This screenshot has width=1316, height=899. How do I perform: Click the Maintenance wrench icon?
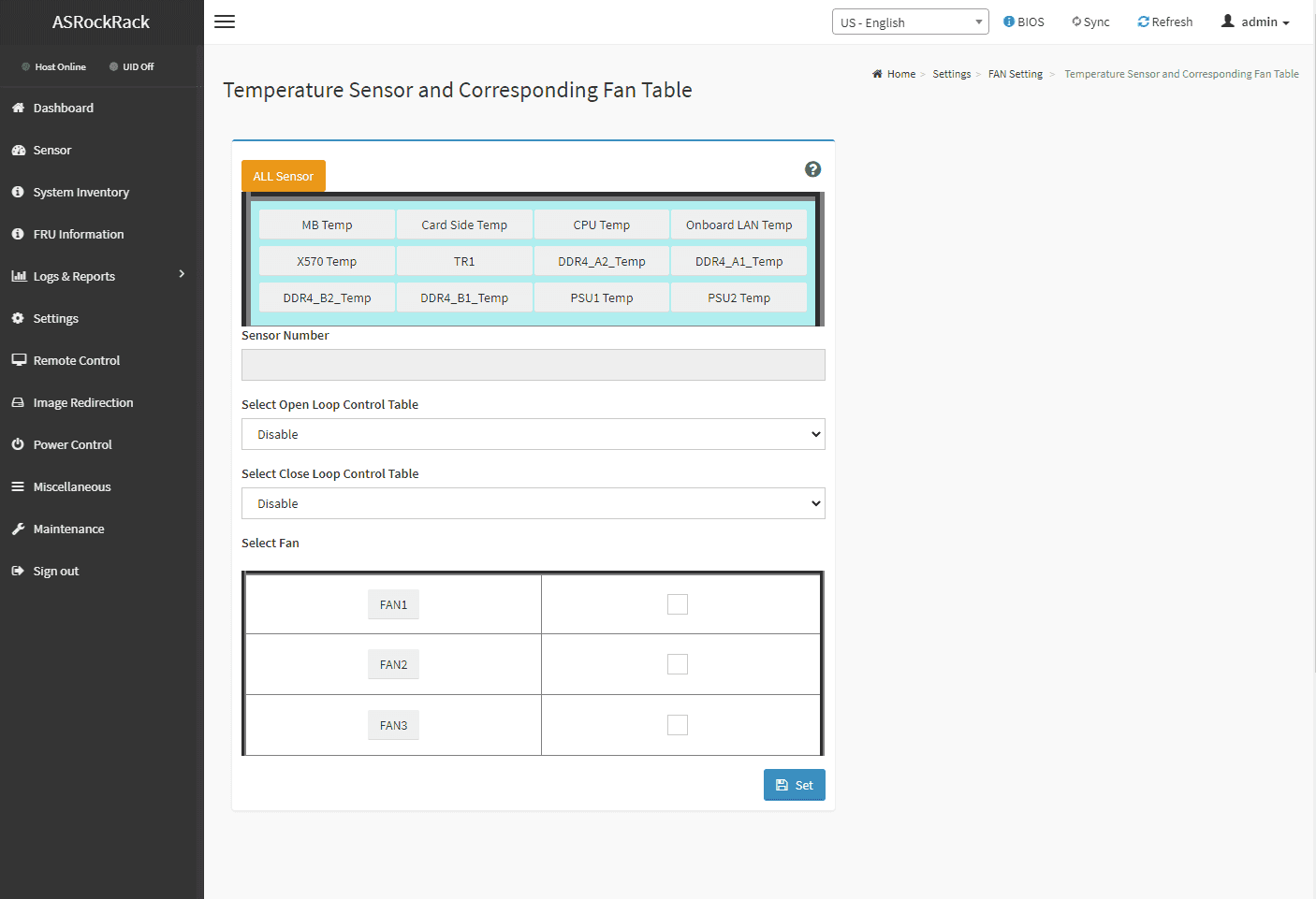(x=18, y=529)
